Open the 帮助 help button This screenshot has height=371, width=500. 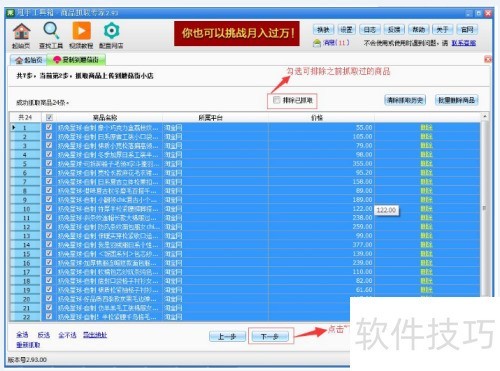click(418, 29)
